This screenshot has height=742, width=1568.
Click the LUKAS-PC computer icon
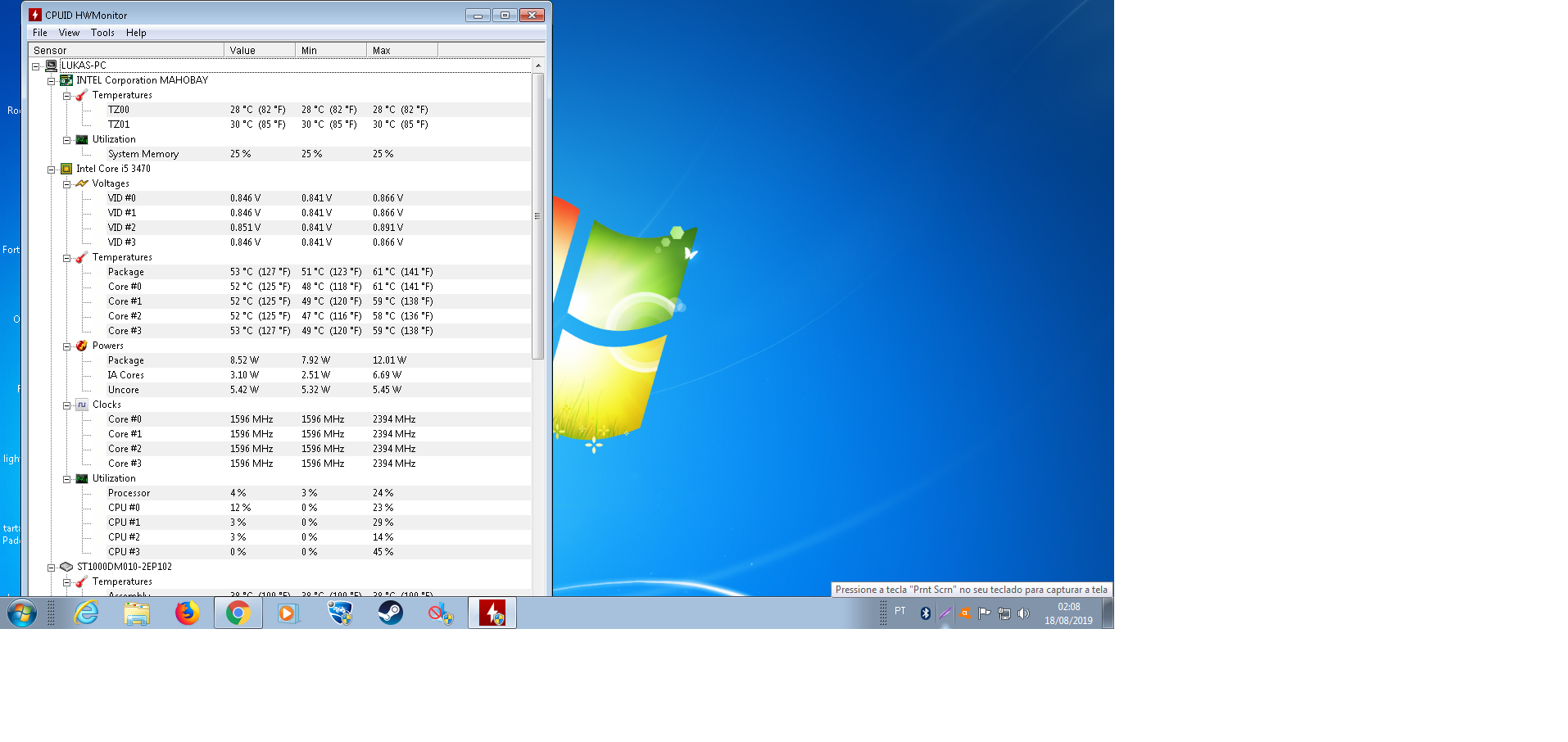[x=51, y=66]
